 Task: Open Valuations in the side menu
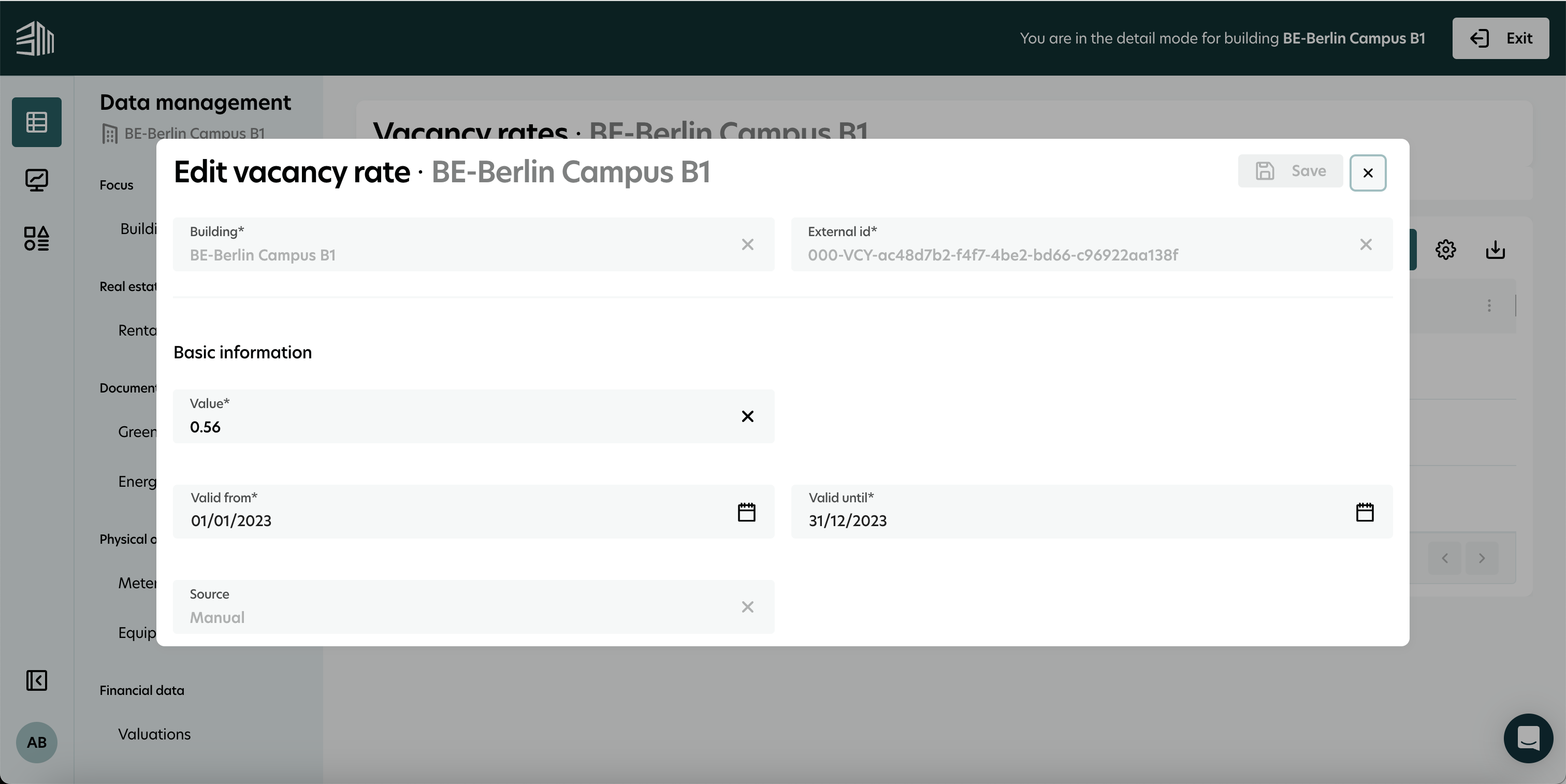click(x=154, y=734)
